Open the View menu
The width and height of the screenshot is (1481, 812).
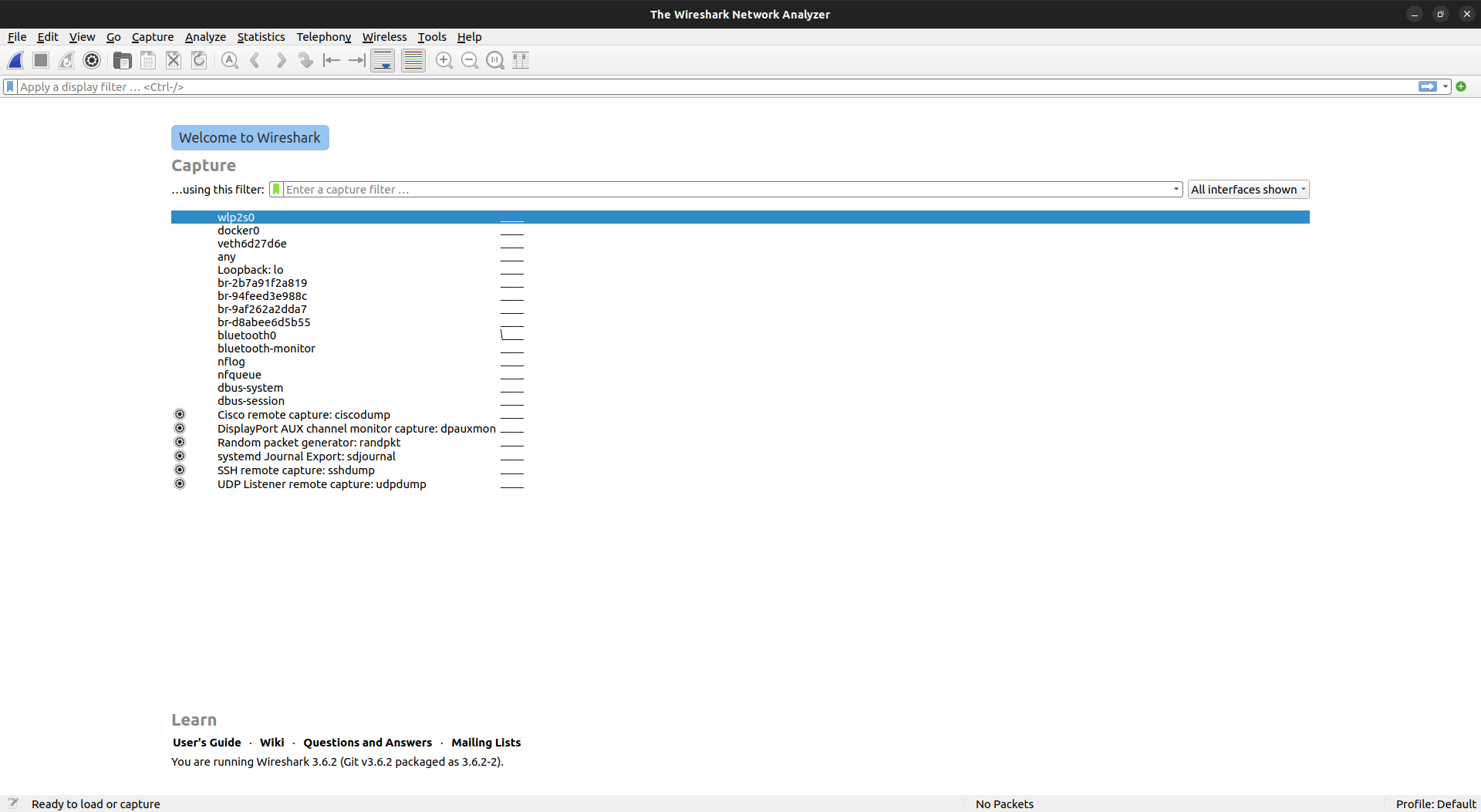[x=82, y=37]
